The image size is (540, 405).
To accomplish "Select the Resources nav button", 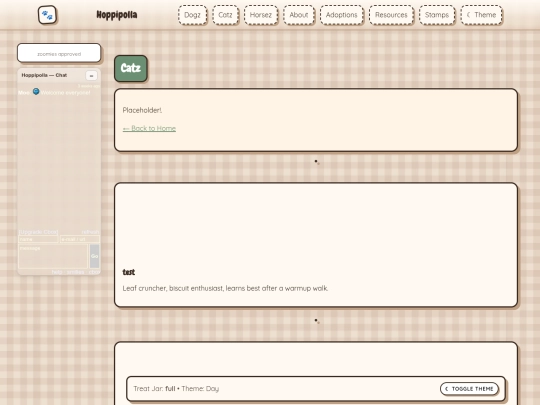I will click(391, 15).
